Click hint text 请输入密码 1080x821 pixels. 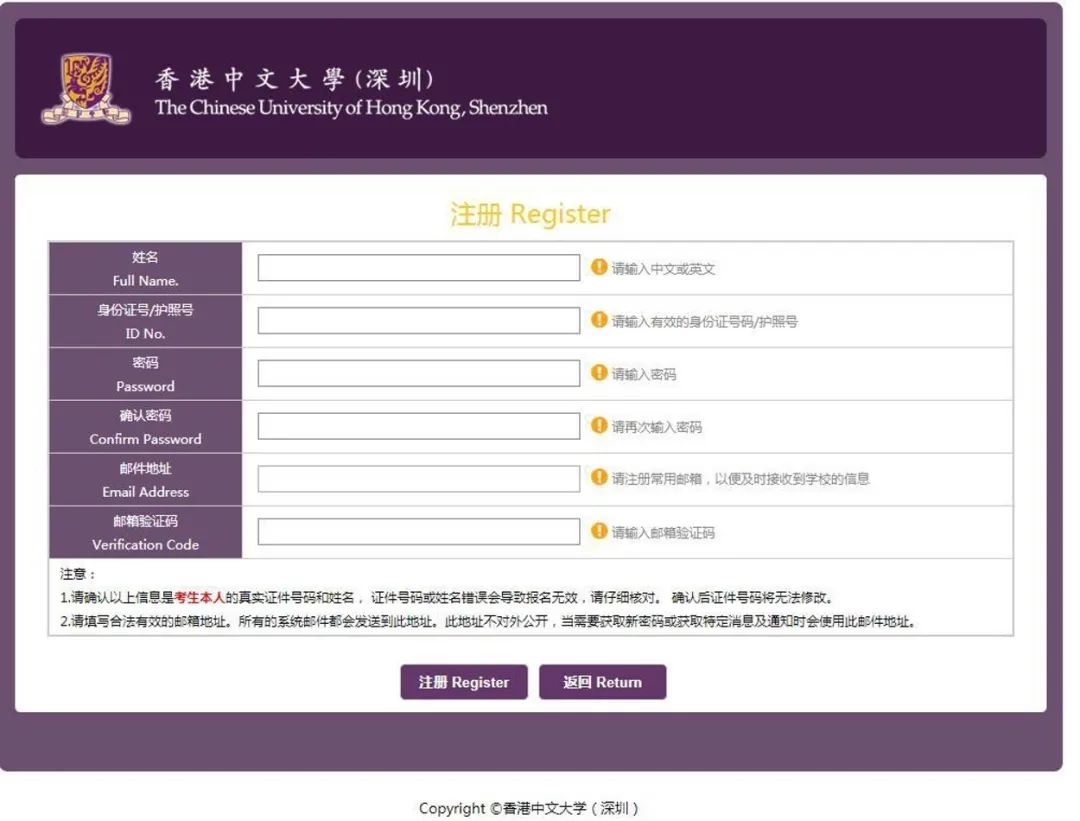tap(644, 374)
